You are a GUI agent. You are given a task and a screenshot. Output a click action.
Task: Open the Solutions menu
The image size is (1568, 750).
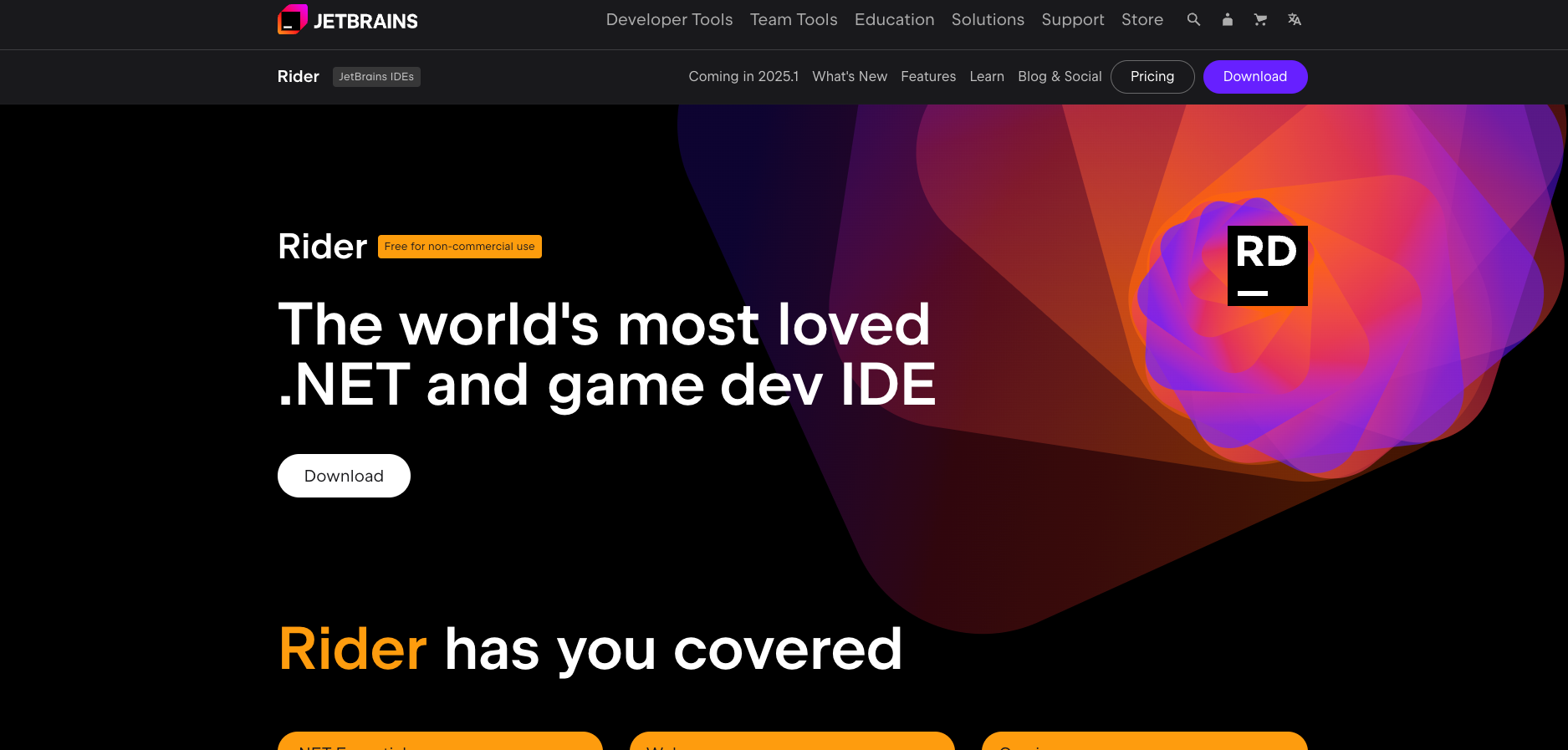[x=988, y=19]
